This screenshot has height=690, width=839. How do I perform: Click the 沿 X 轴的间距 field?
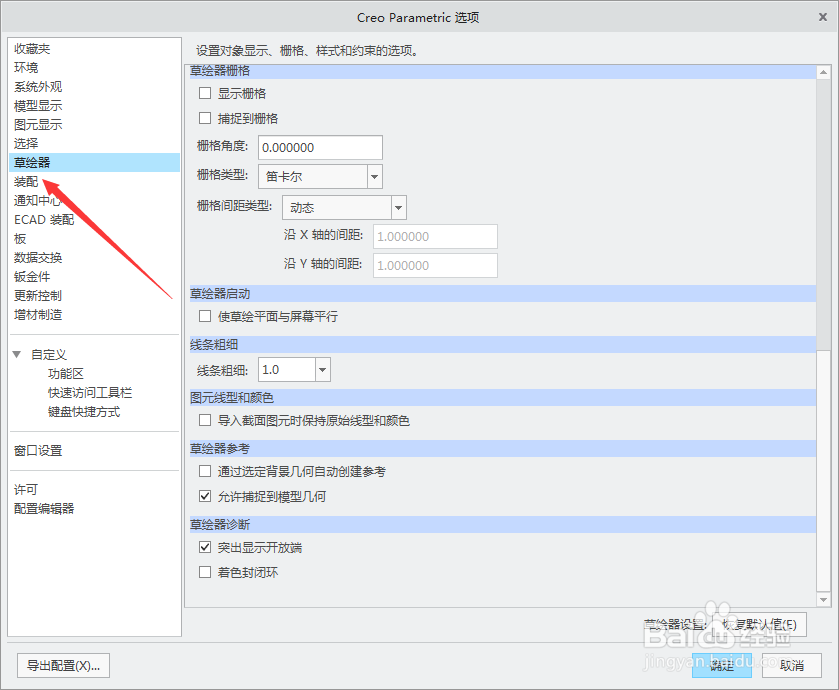pyautogui.click(x=436, y=236)
